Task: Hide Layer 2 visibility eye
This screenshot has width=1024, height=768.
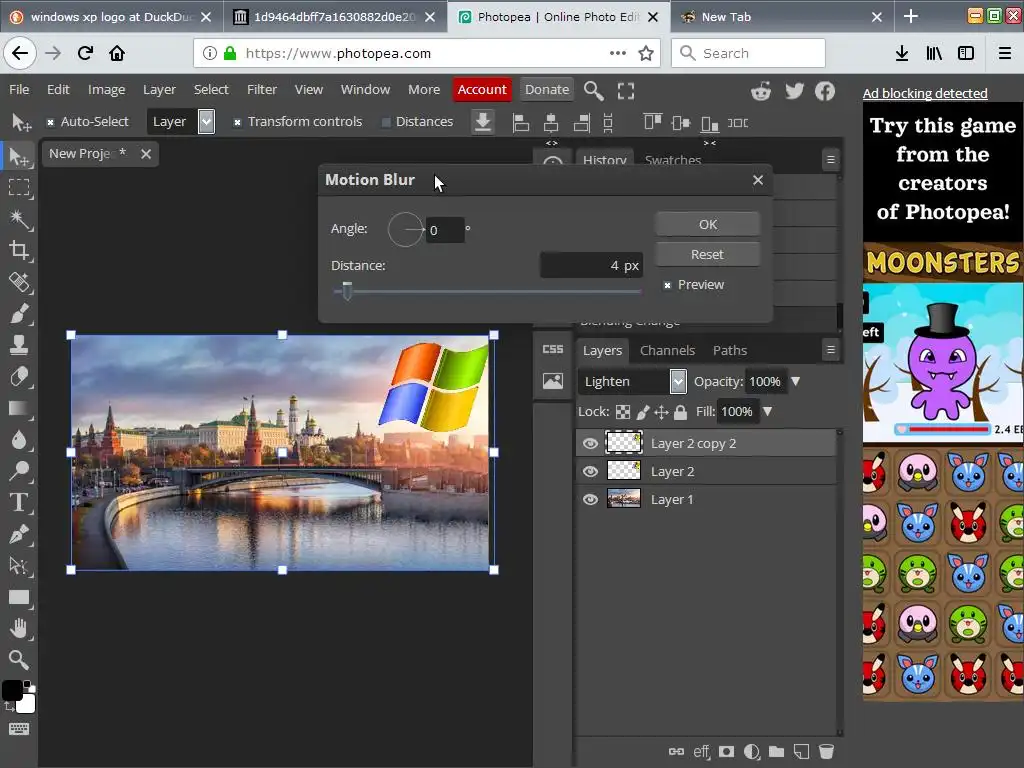Action: pyautogui.click(x=590, y=472)
